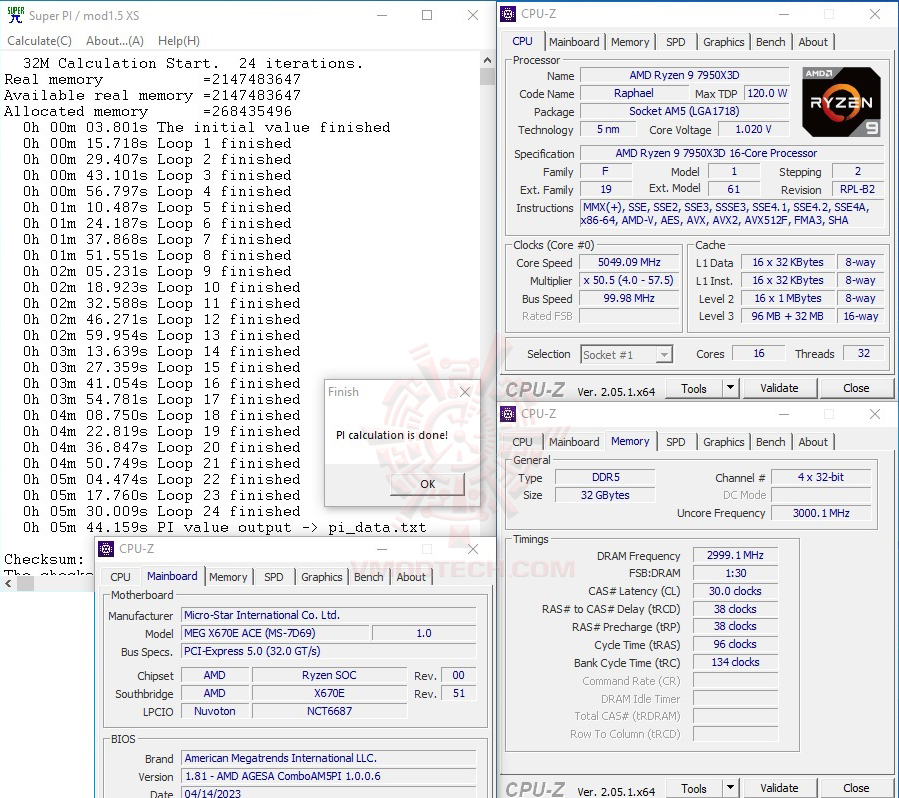Select Bench tab in Memory CPU-Z window
The height and width of the screenshot is (798, 899).
(x=771, y=442)
